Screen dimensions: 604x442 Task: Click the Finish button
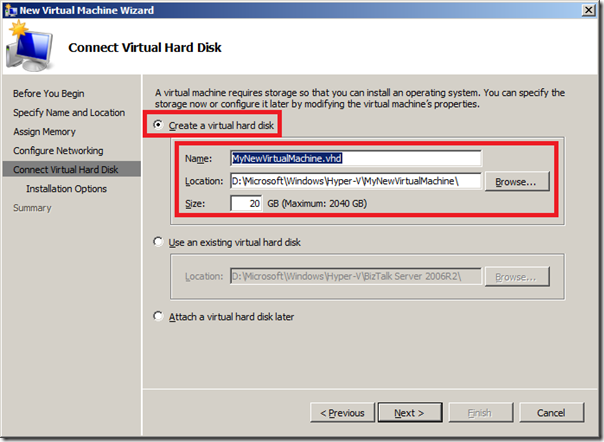[480, 413]
